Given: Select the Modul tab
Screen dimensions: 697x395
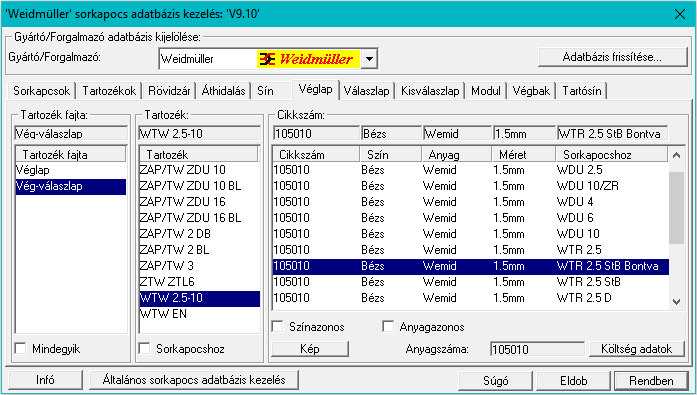Looking at the screenshot, I should click(486, 91).
